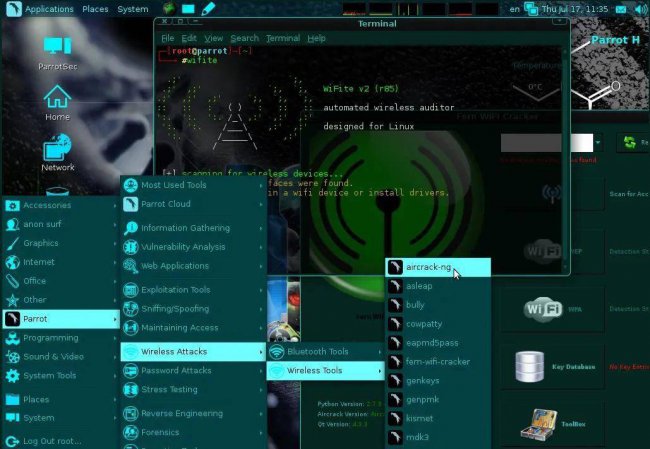Open the Internet menu category

61,262
